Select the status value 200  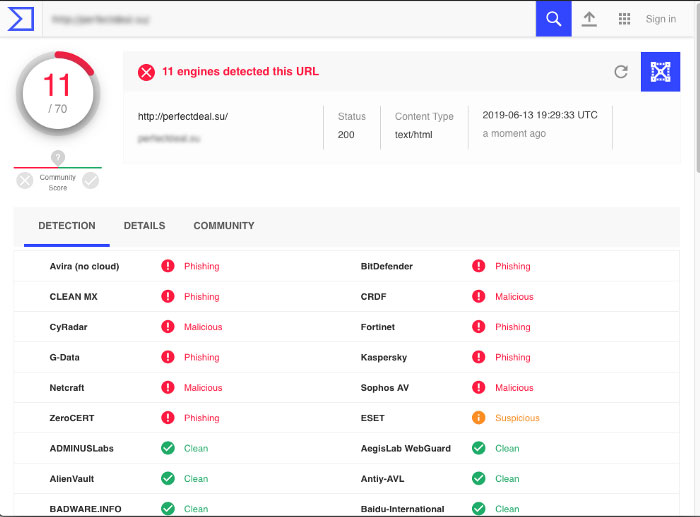[346, 135]
